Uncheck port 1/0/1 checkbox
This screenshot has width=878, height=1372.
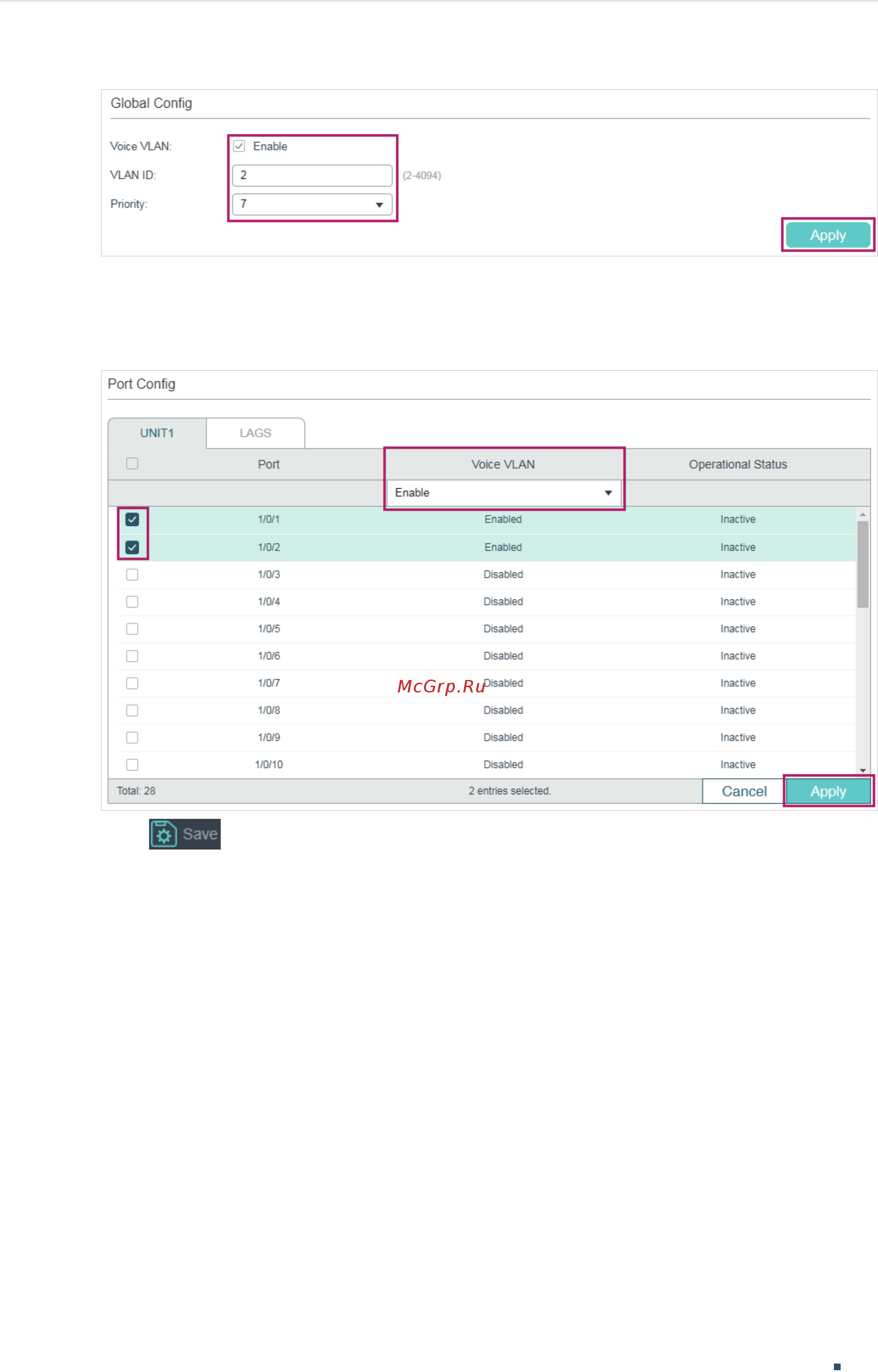point(132,519)
